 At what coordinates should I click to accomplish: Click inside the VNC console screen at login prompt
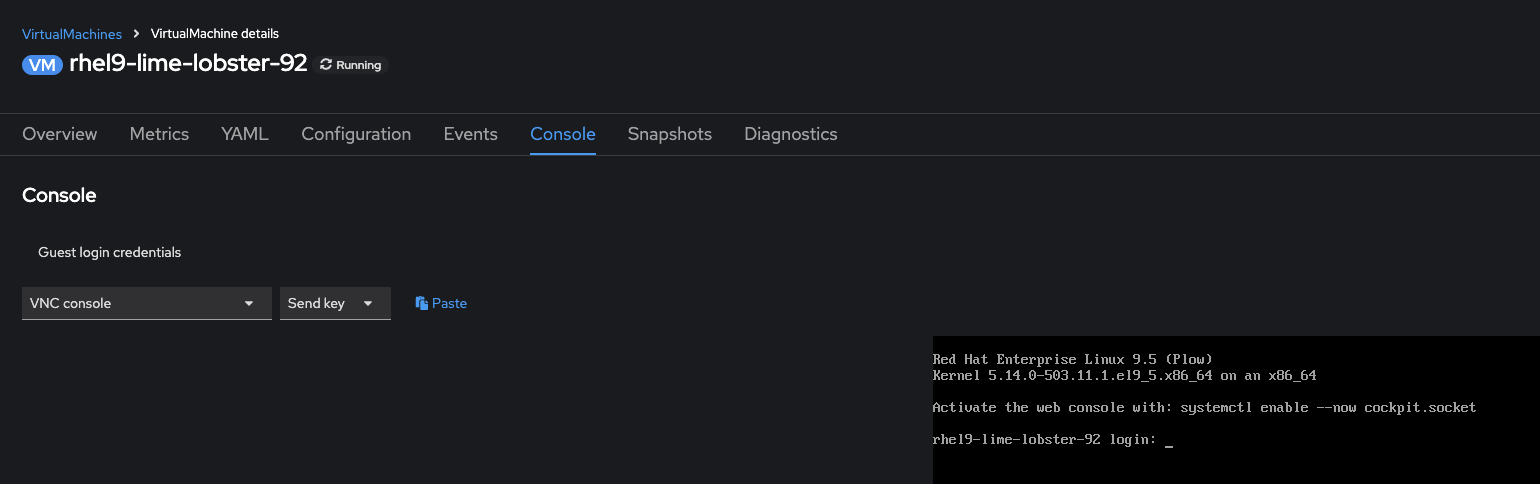point(1052,439)
